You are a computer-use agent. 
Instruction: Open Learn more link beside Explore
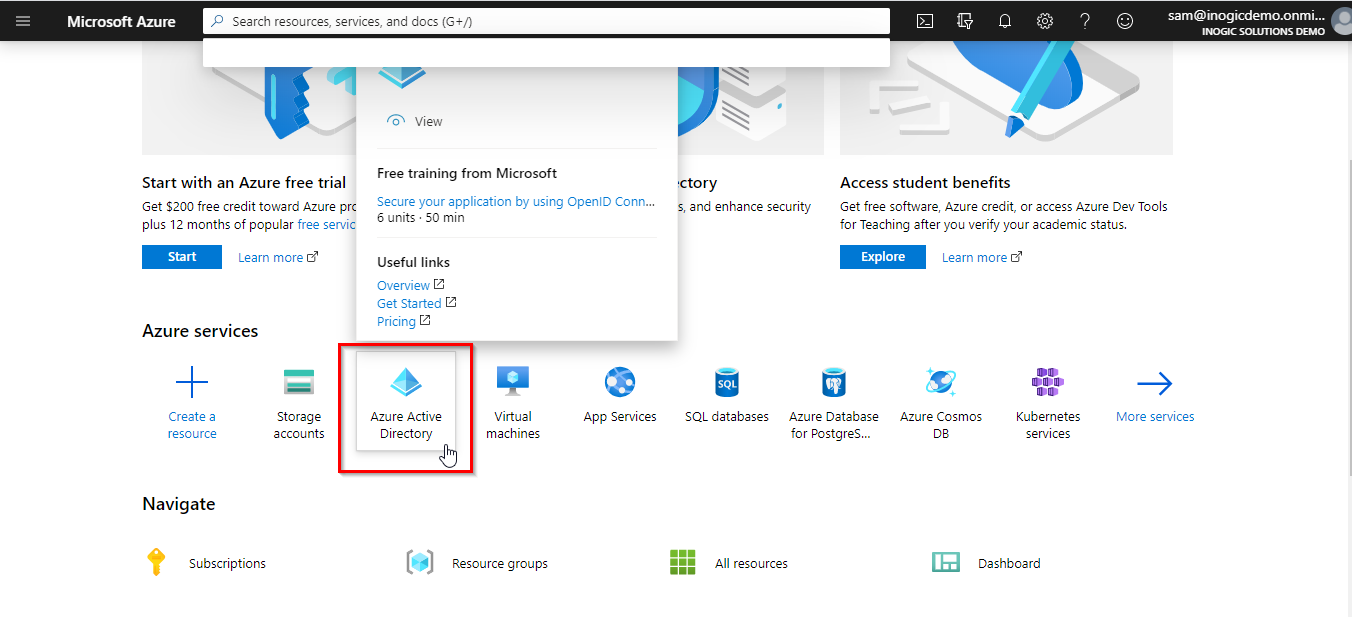(982, 257)
